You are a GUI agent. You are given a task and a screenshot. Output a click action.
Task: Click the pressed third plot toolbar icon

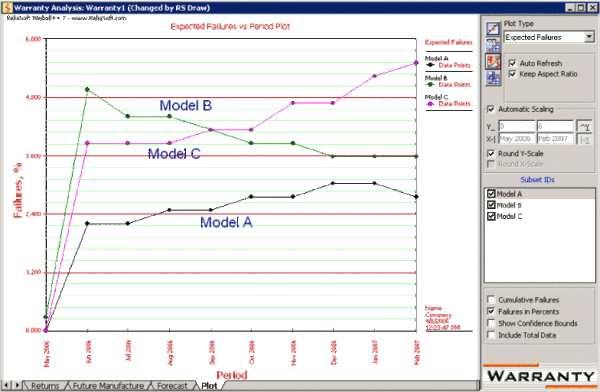493,61
